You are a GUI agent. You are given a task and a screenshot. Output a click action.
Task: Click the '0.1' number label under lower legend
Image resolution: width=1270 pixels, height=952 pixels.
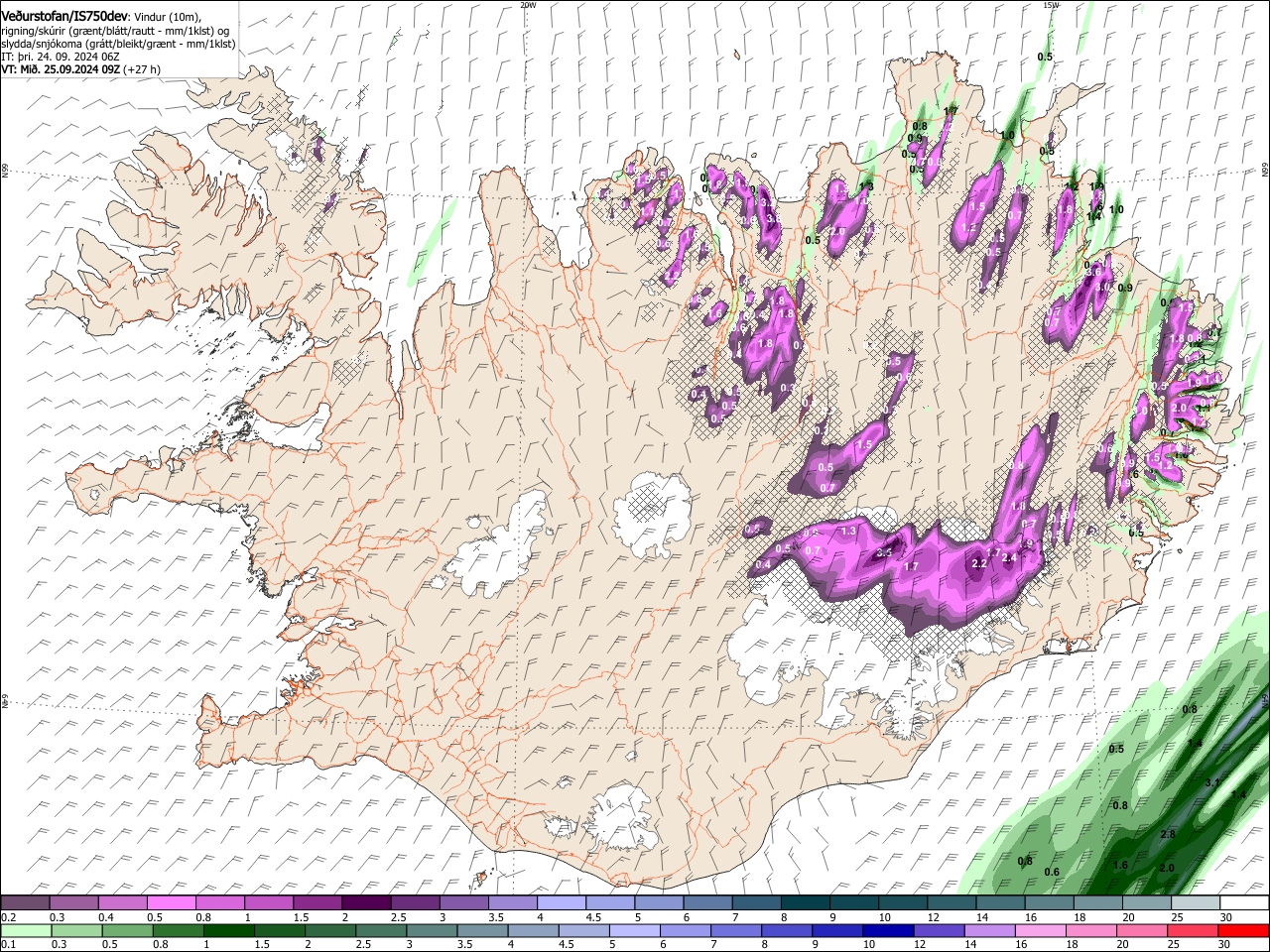(9, 944)
